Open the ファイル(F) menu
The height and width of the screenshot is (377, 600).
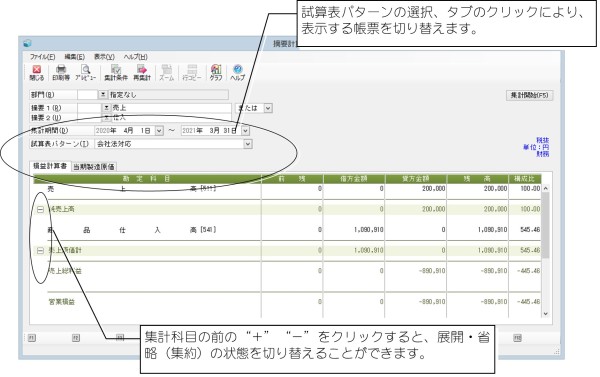[42, 57]
